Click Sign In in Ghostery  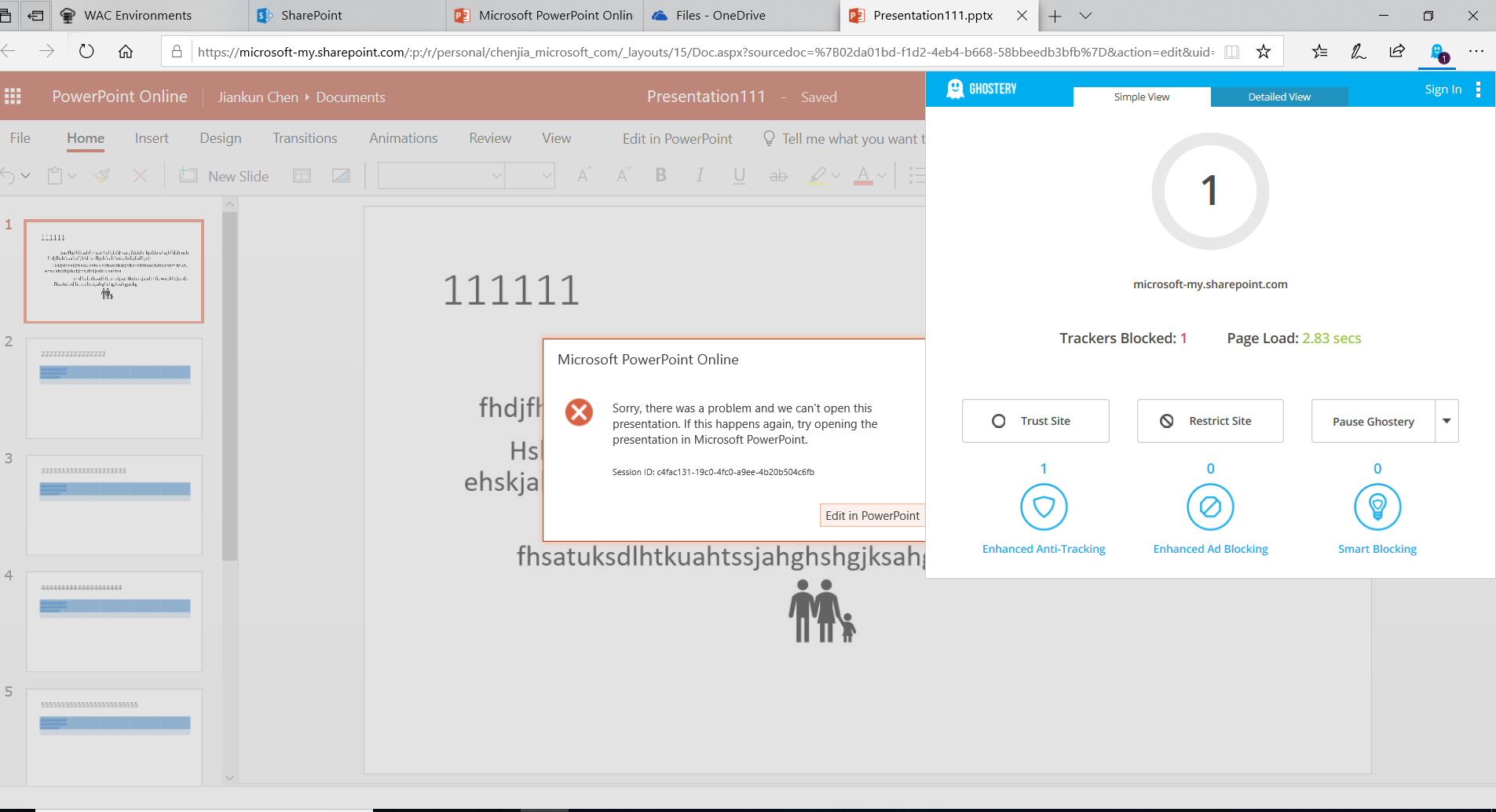click(1443, 90)
